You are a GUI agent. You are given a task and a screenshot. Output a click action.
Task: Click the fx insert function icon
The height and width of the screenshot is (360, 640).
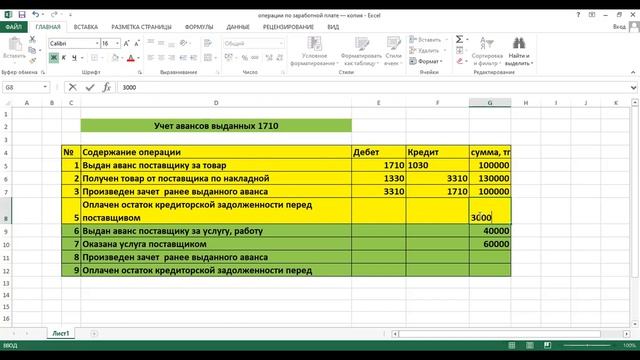click(x=107, y=87)
